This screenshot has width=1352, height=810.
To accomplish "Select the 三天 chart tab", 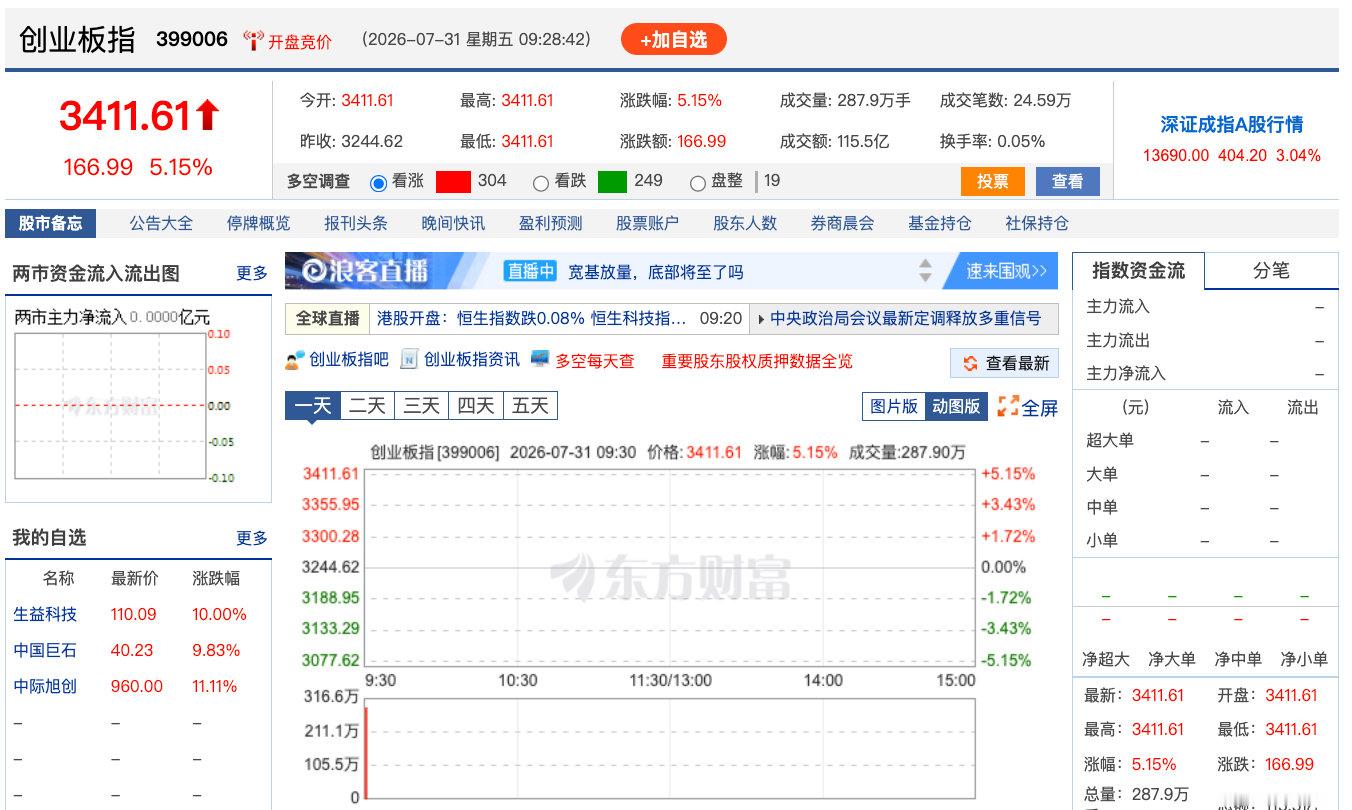I will [x=421, y=405].
